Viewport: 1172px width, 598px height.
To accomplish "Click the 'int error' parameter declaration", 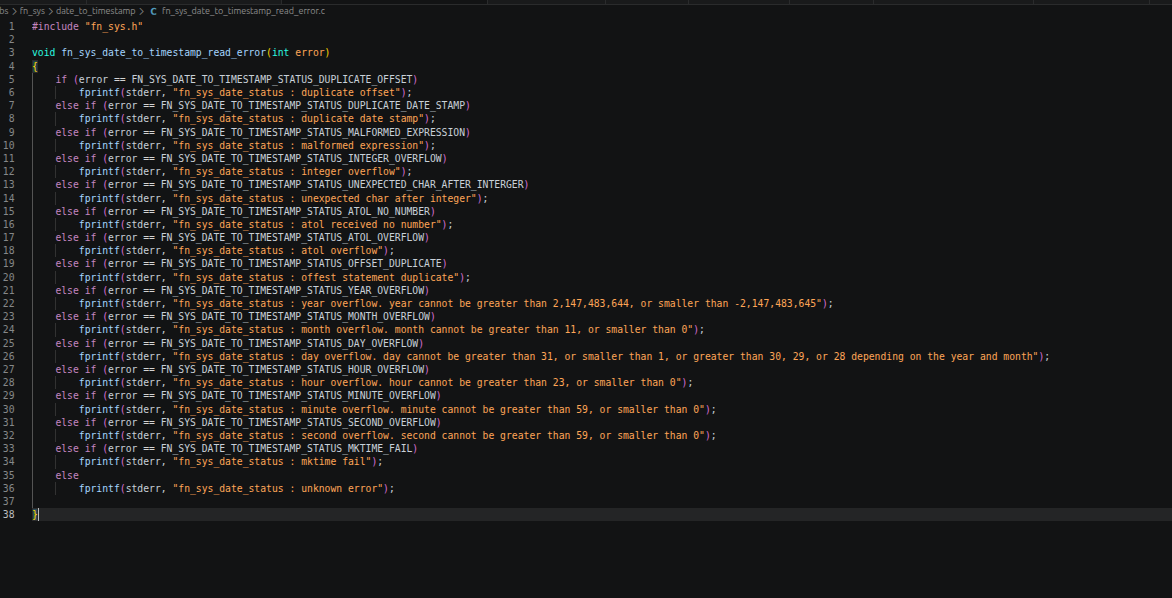I will (x=298, y=52).
